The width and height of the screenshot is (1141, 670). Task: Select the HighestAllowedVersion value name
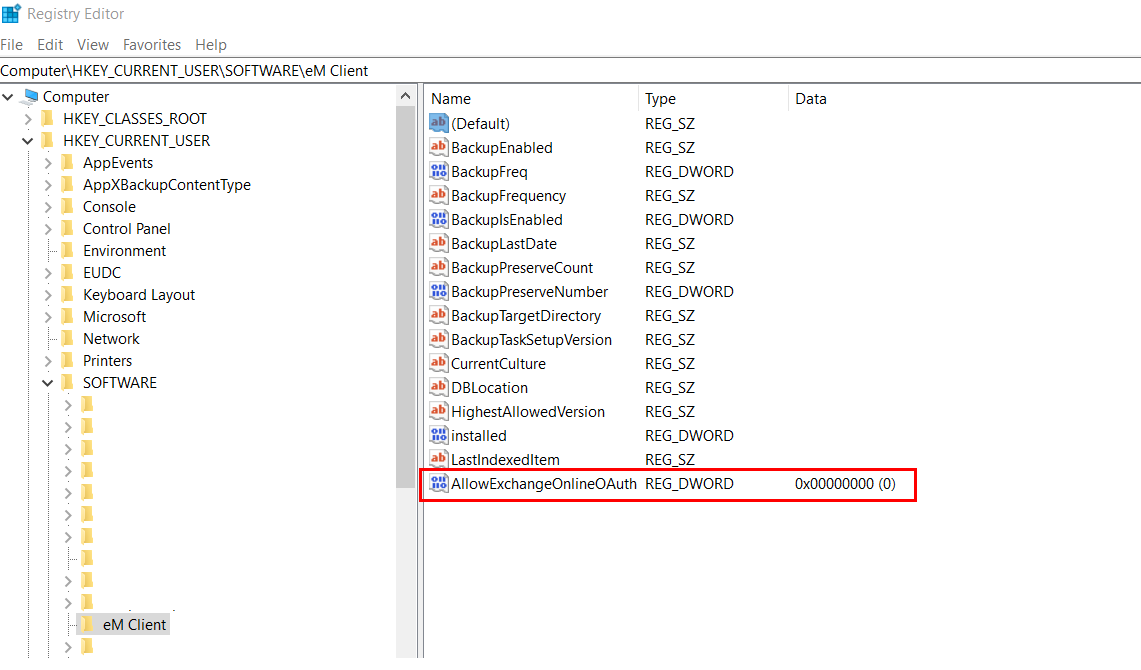[528, 411]
